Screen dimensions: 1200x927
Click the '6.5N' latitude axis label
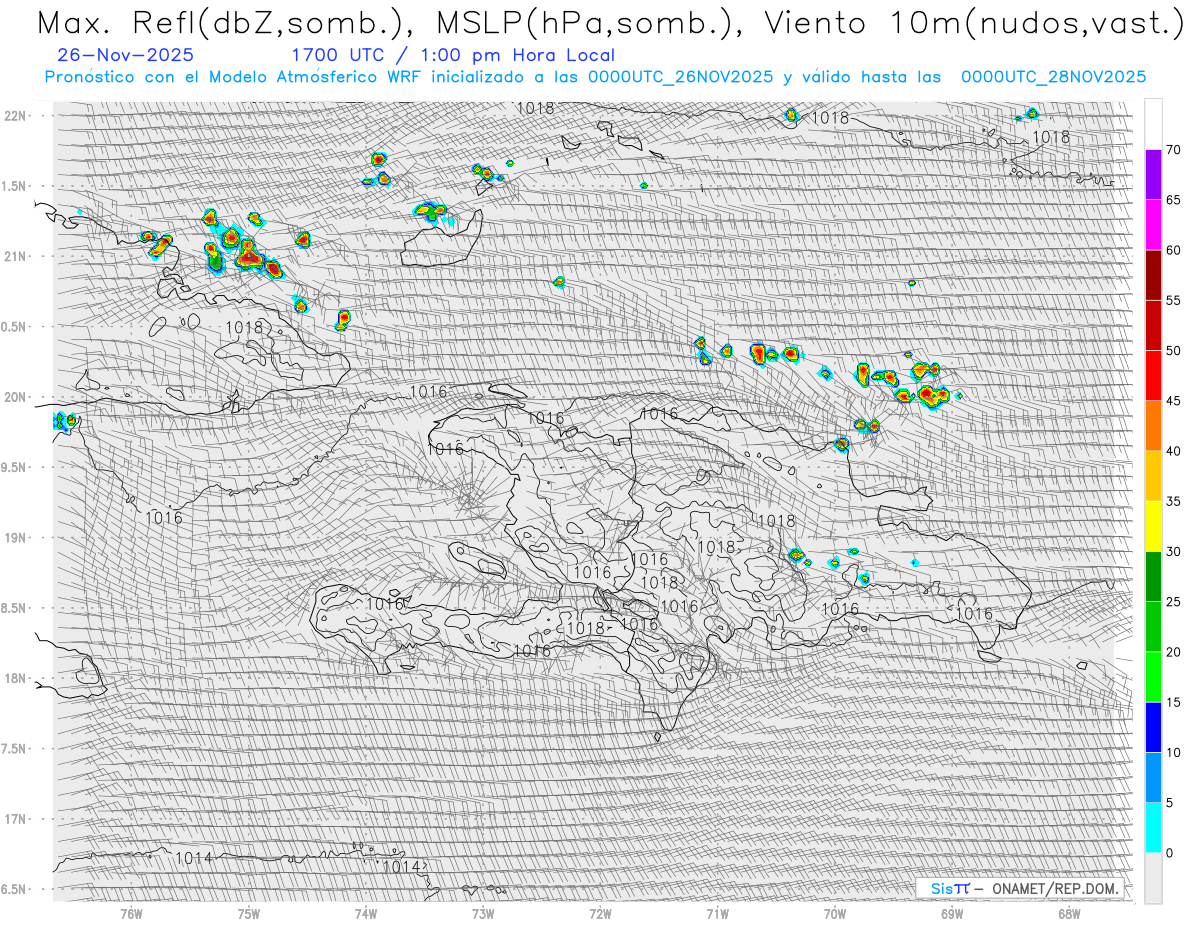click(15, 889)
